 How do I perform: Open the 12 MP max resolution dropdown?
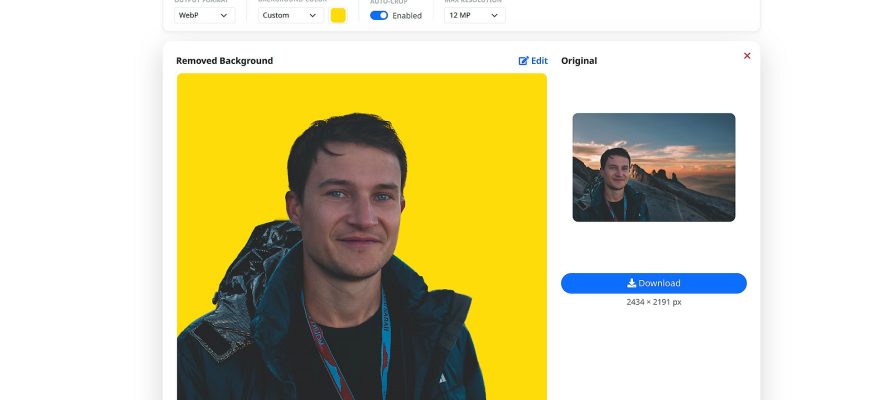pyautogui.click(x=474, y=16)
